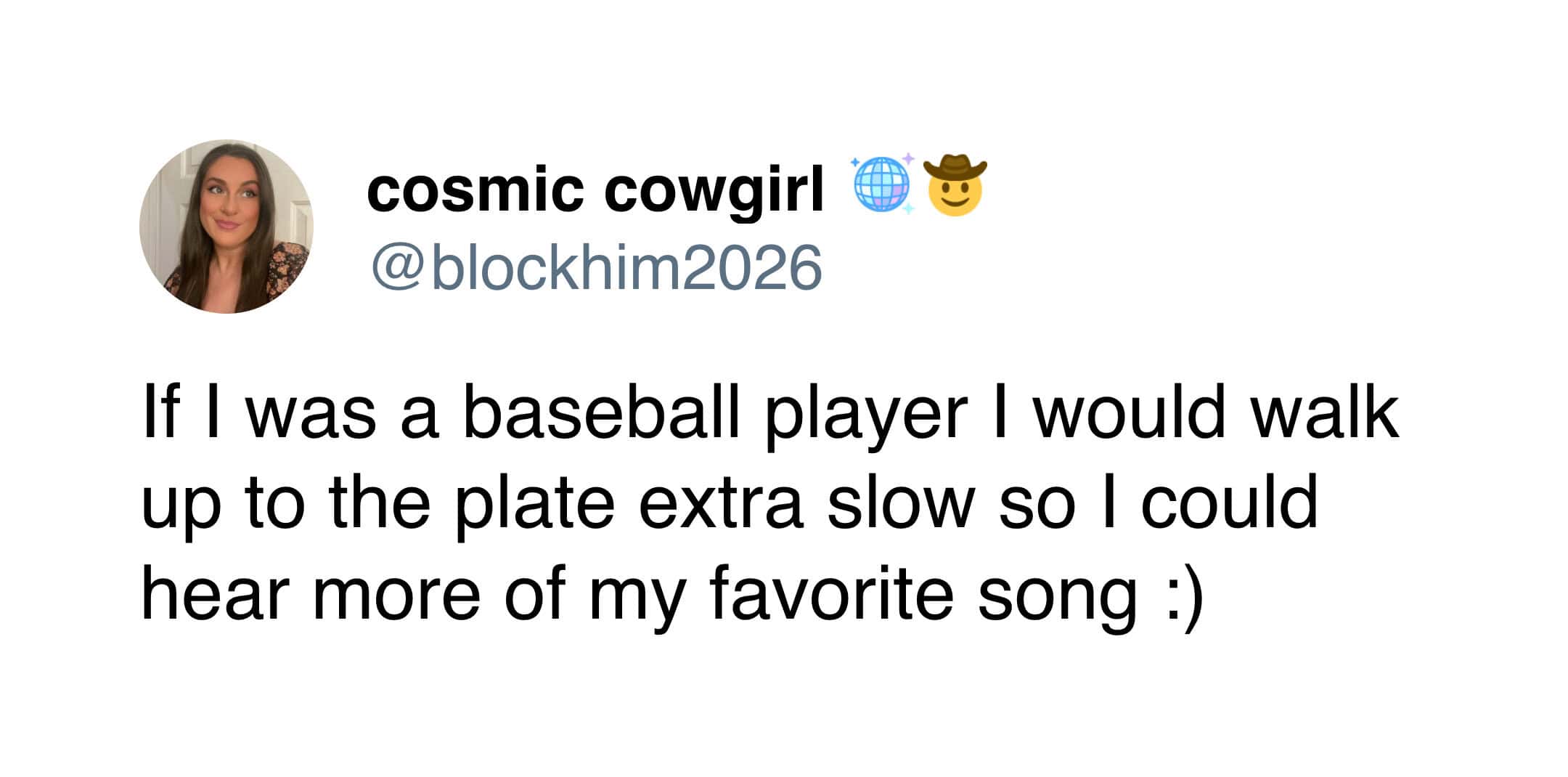This screenshot has height=777, width=1568.
Task: Click the word "cosmic" in display name
Action: coord(475,190)
